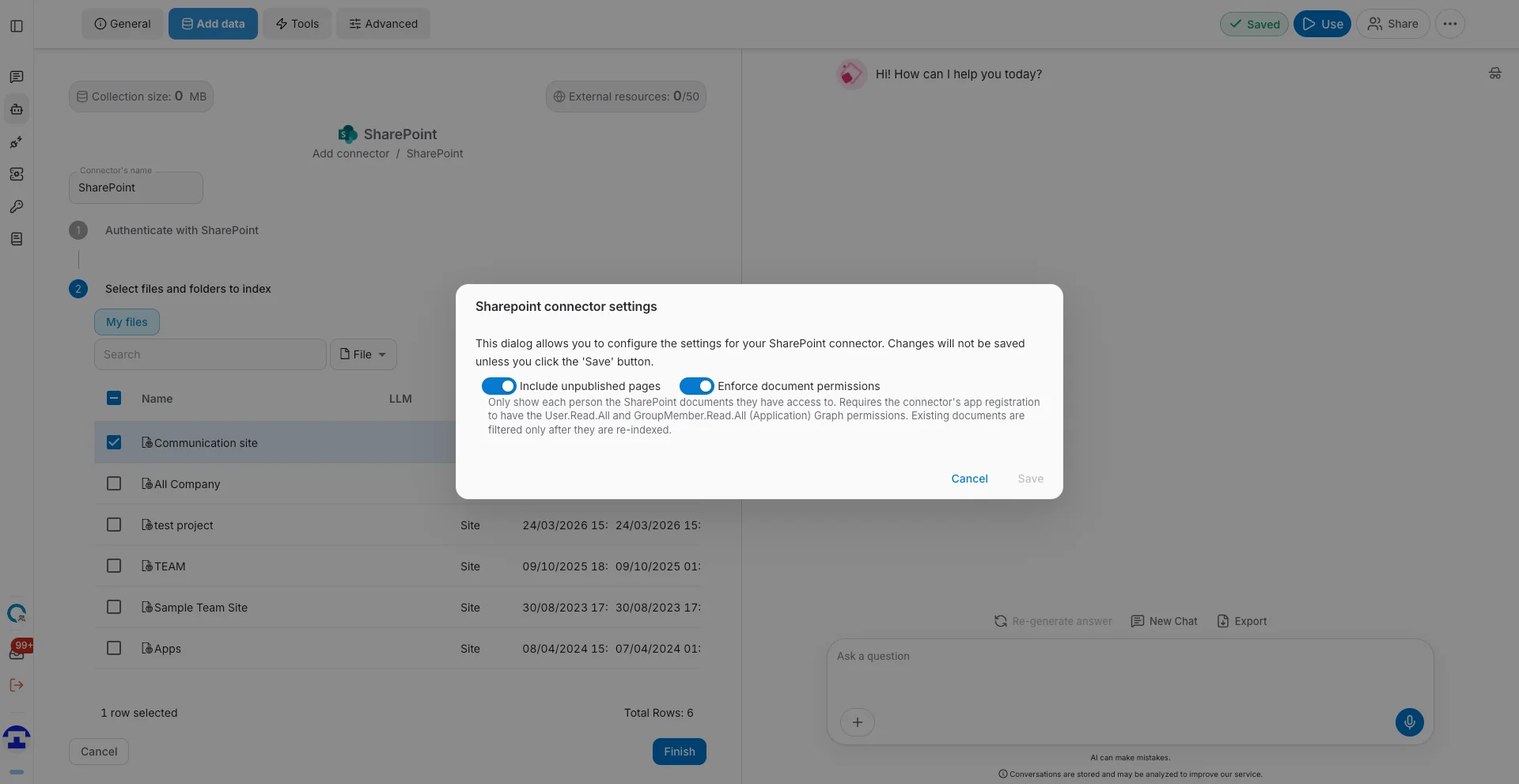Click the logout icon in sidebar
The image size is (1519, 784).
(x=17, y=685)
